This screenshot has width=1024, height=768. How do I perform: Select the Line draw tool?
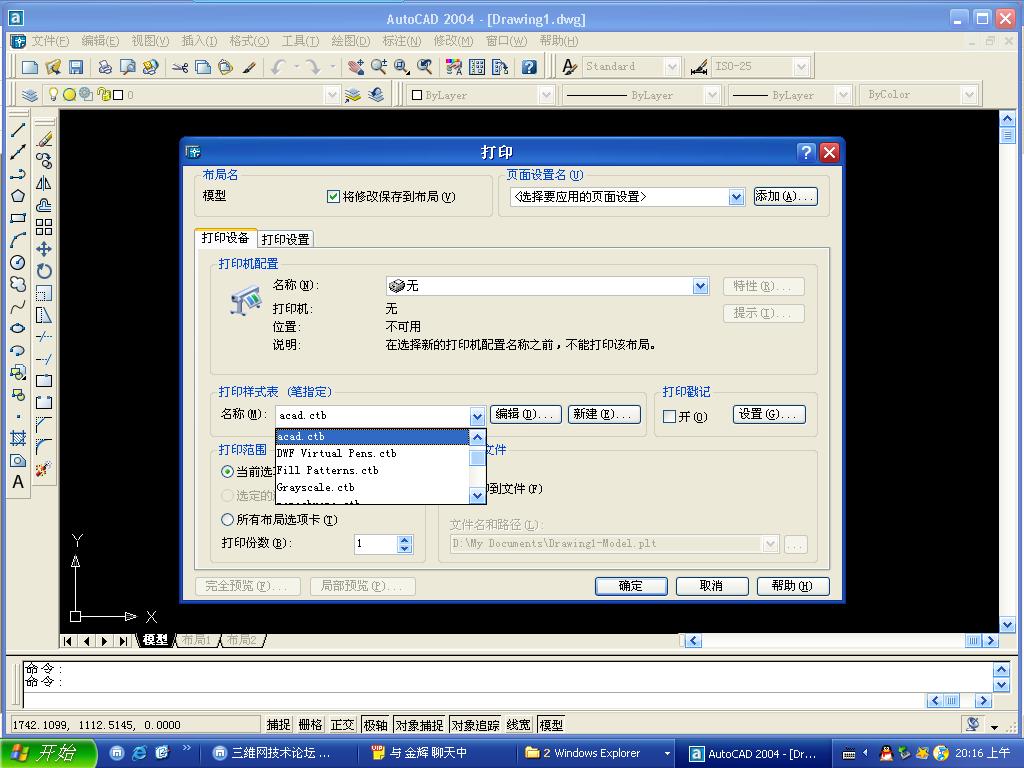(18, 129)
